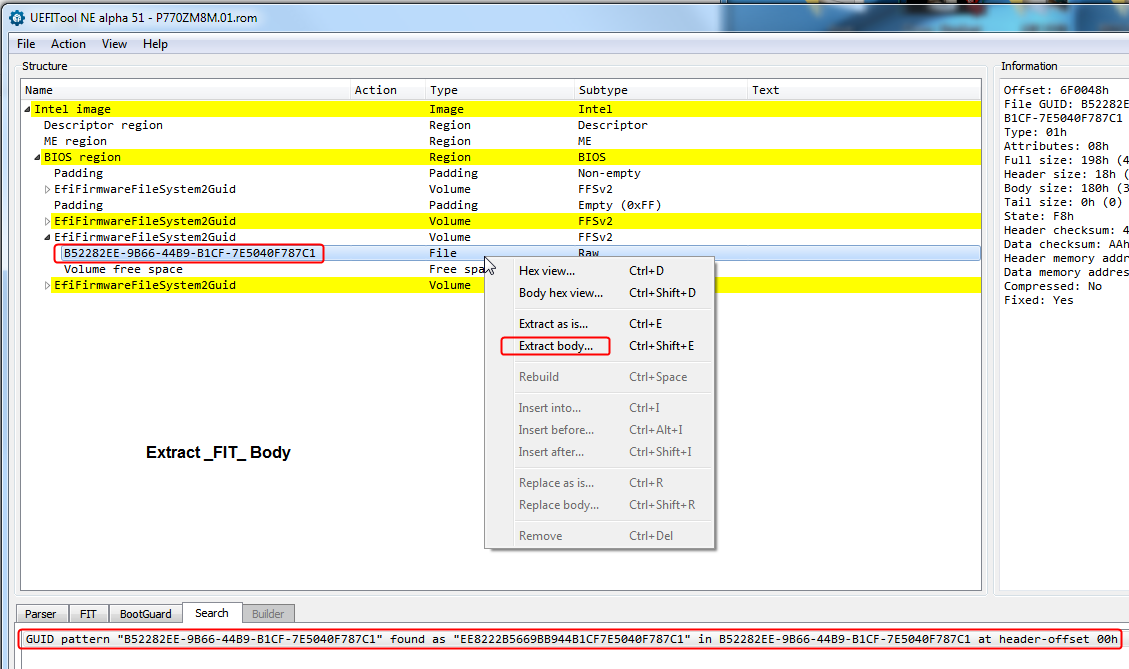The height and width of the screenshot is (669, 1129).
Task: Open the Help menu
Action: point(155,44)
